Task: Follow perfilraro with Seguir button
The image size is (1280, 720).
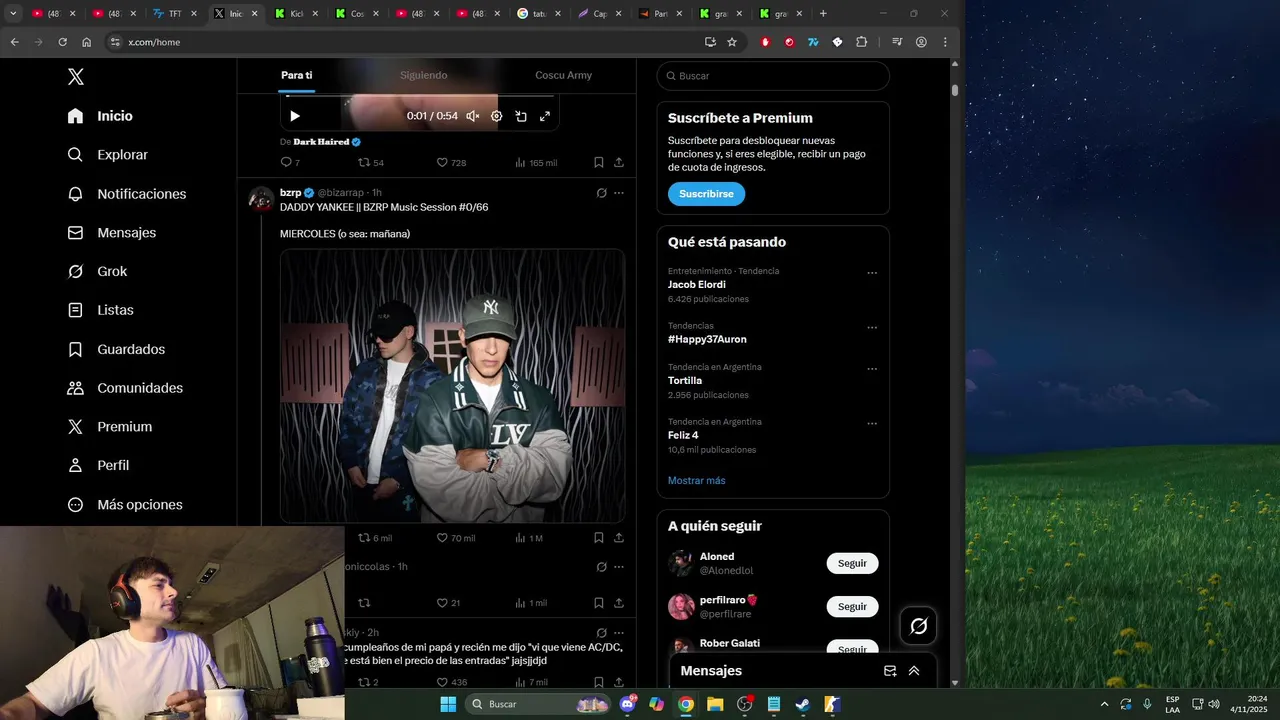Action: point(852,607)
